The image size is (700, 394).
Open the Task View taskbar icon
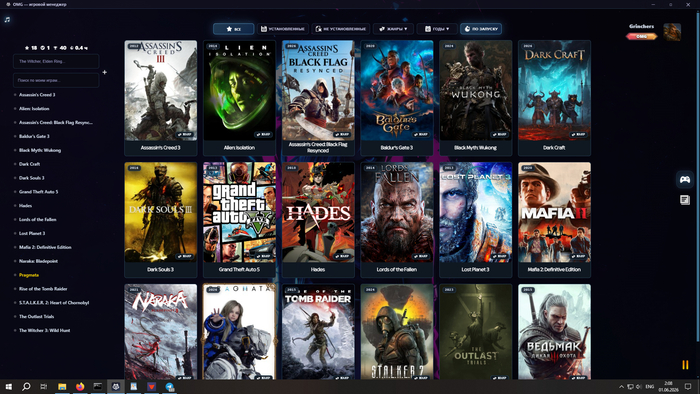click(44, 386)
